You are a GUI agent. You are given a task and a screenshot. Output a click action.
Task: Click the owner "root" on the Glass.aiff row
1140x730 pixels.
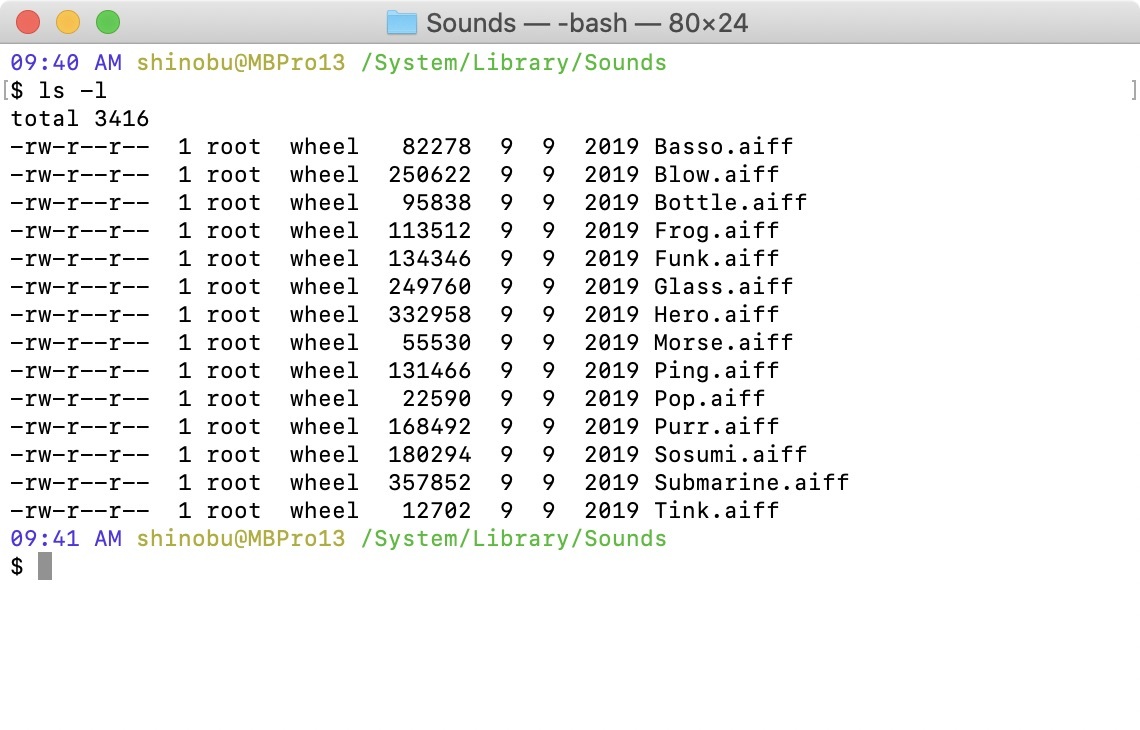click(234, 286)
